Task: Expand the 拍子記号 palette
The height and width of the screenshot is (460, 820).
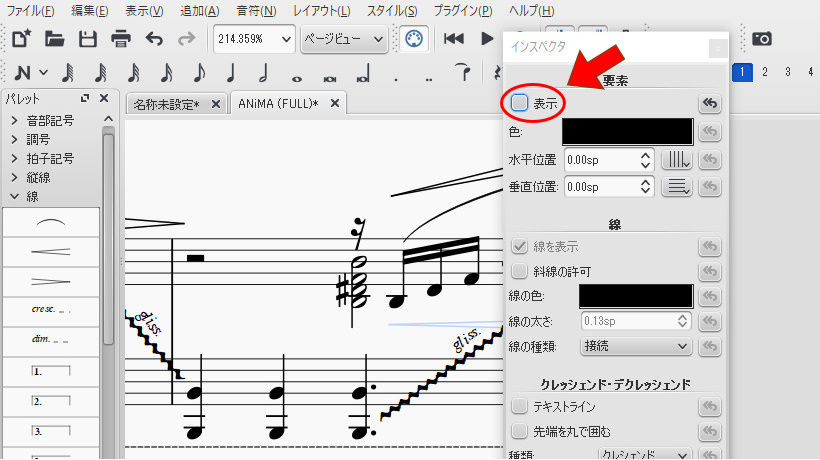Action: click(15, 158)
